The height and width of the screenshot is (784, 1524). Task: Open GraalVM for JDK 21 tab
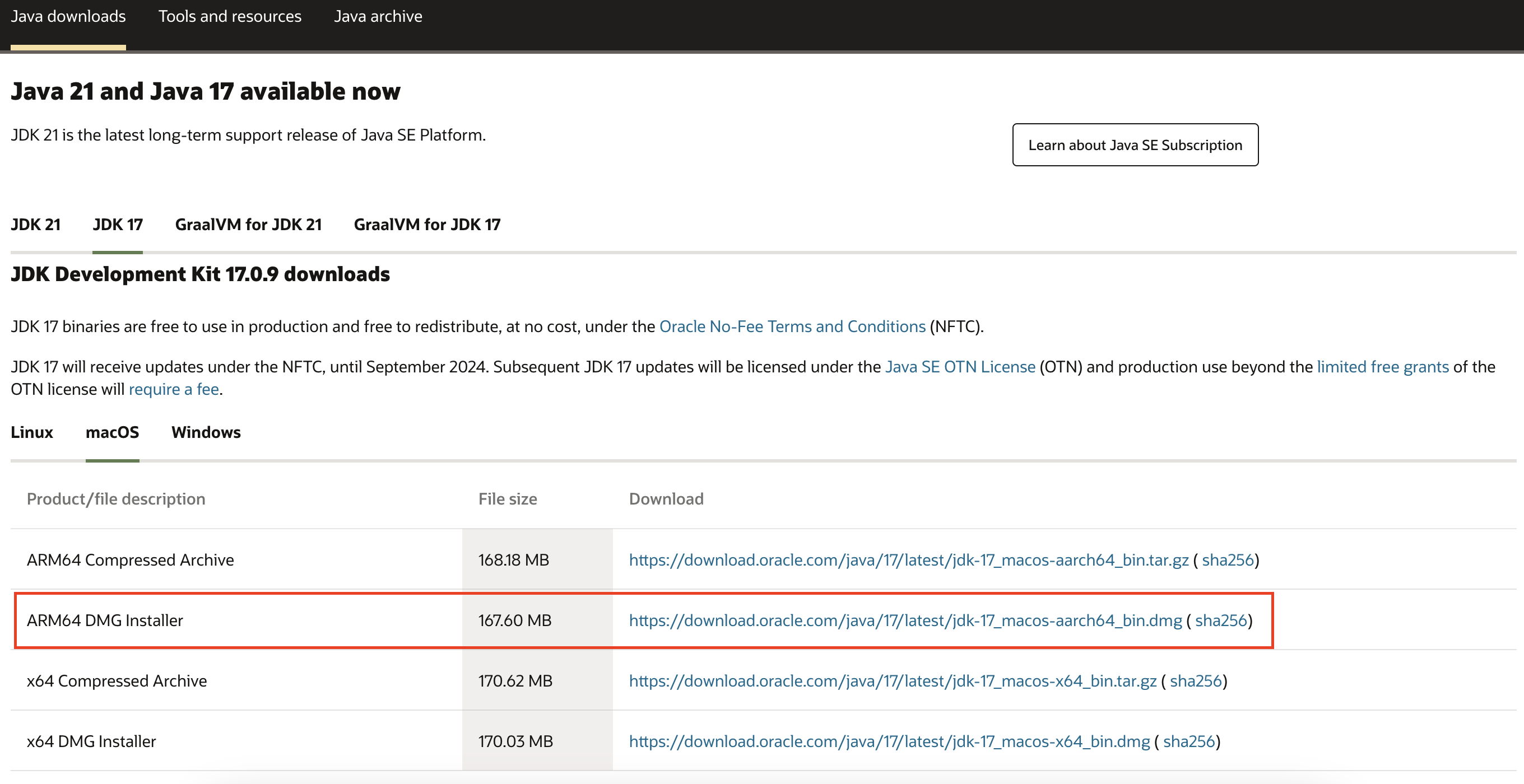[x=248, y=225]
